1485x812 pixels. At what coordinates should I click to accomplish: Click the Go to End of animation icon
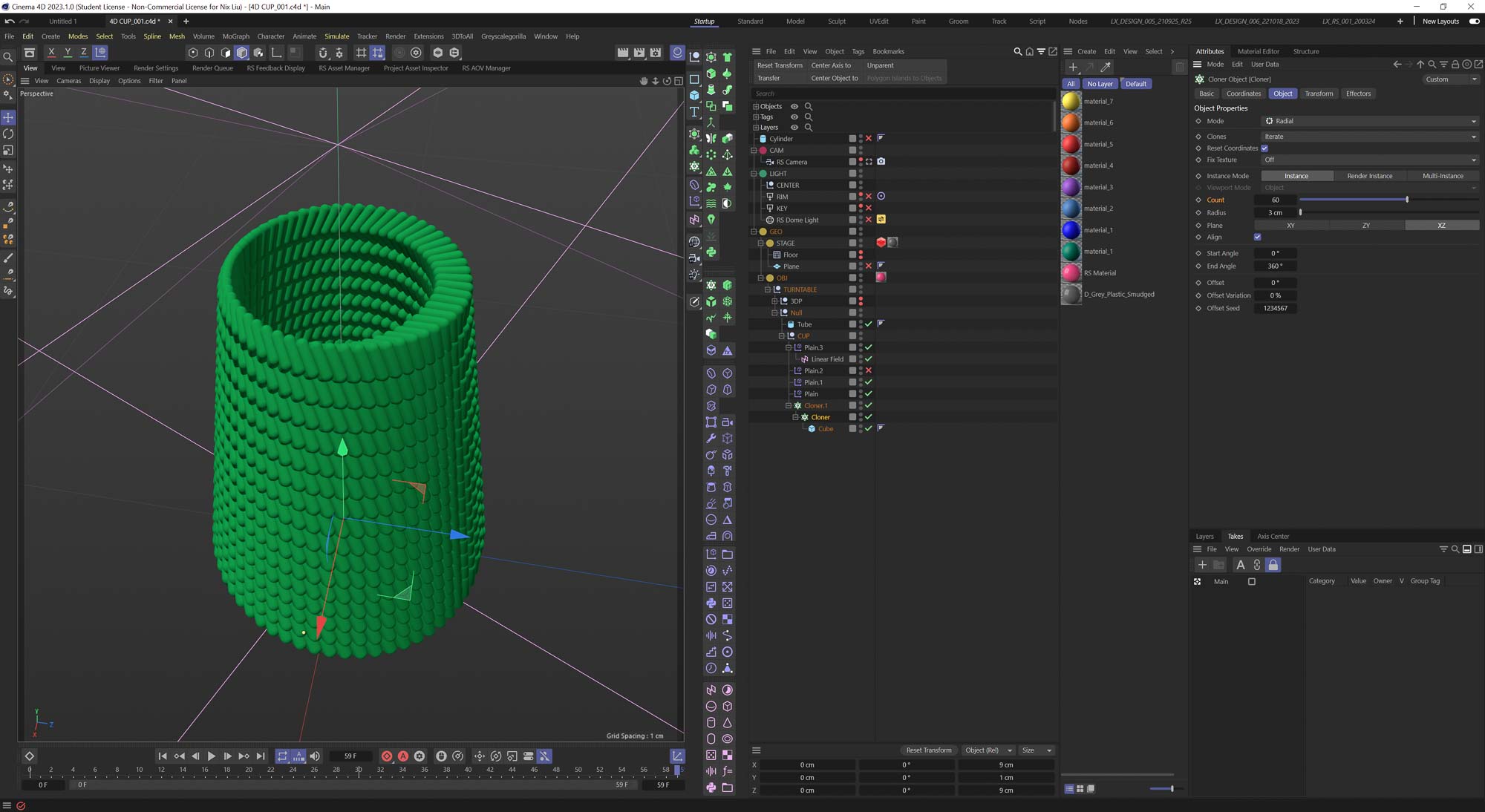point(261,756)
